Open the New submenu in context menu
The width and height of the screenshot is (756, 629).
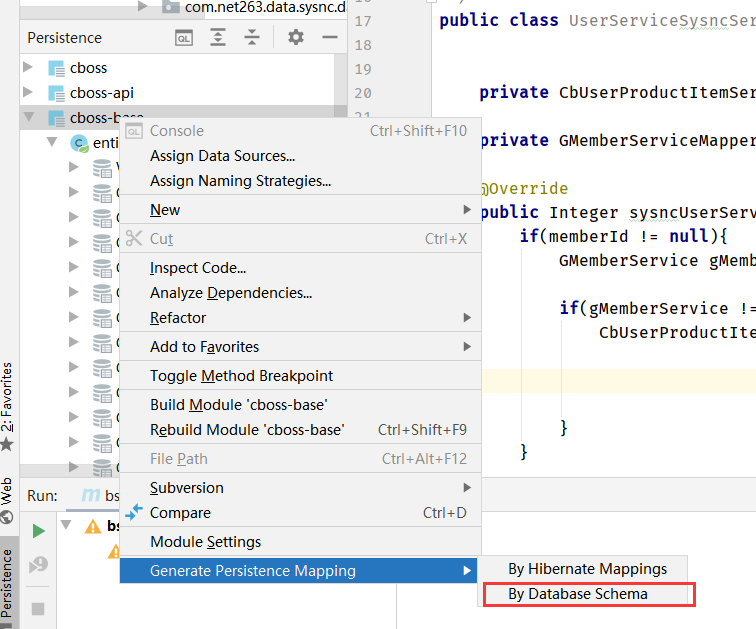coord(300,210)
